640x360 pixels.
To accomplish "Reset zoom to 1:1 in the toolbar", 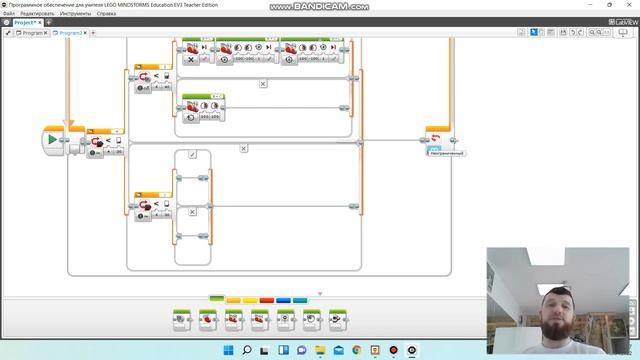I will coord(607,32).
